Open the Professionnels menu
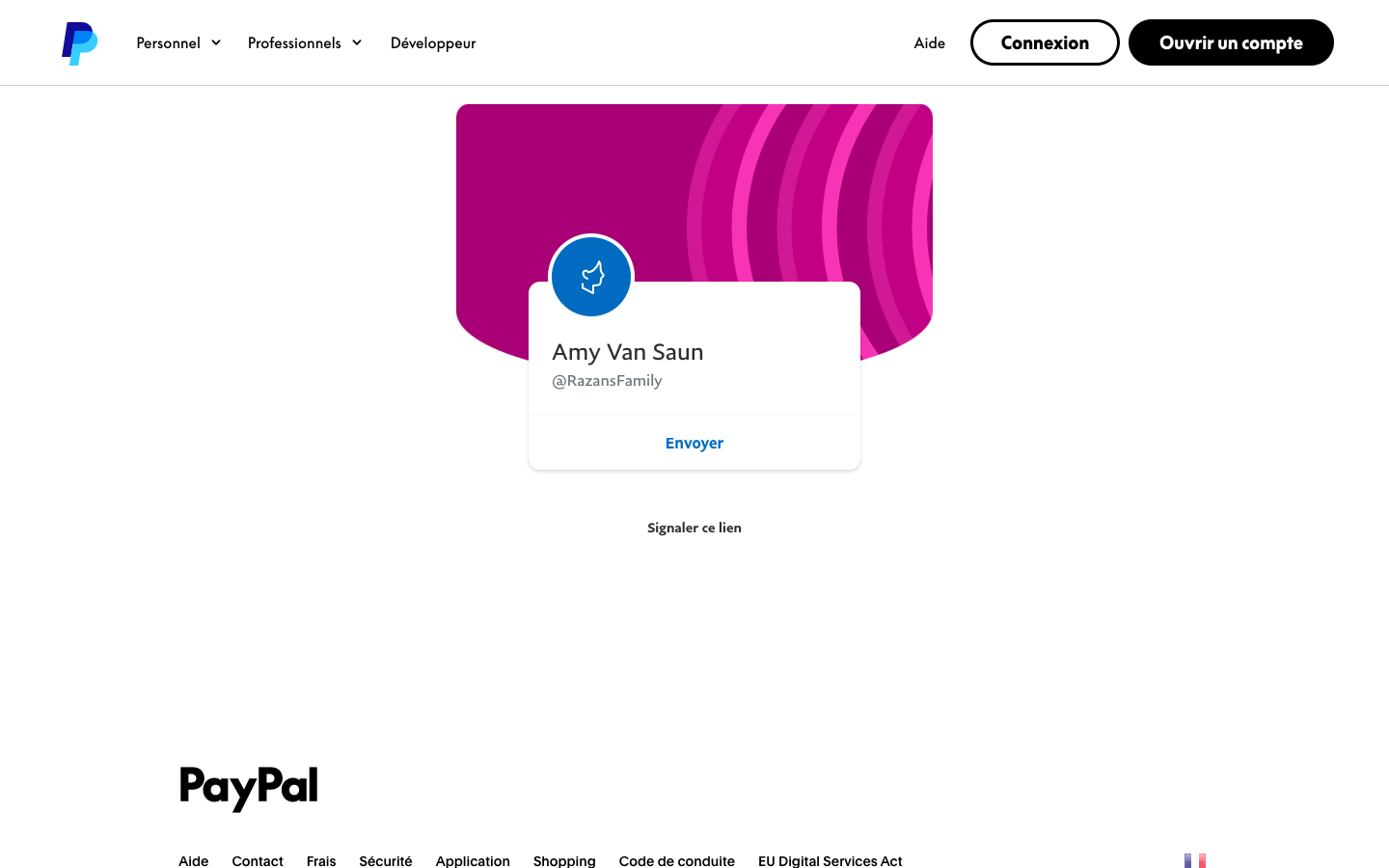Image resolution: width=1389 pixels, height=868 pixels. pyautogui.click(x=294, y=42)
